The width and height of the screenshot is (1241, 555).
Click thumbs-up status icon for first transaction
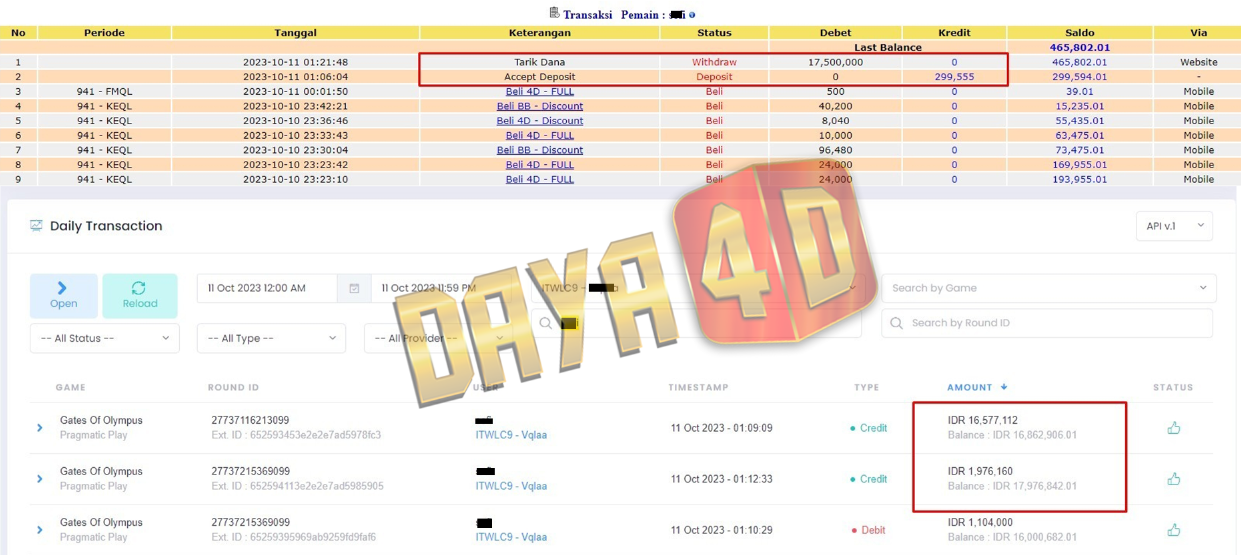[x=1173, y=428]
